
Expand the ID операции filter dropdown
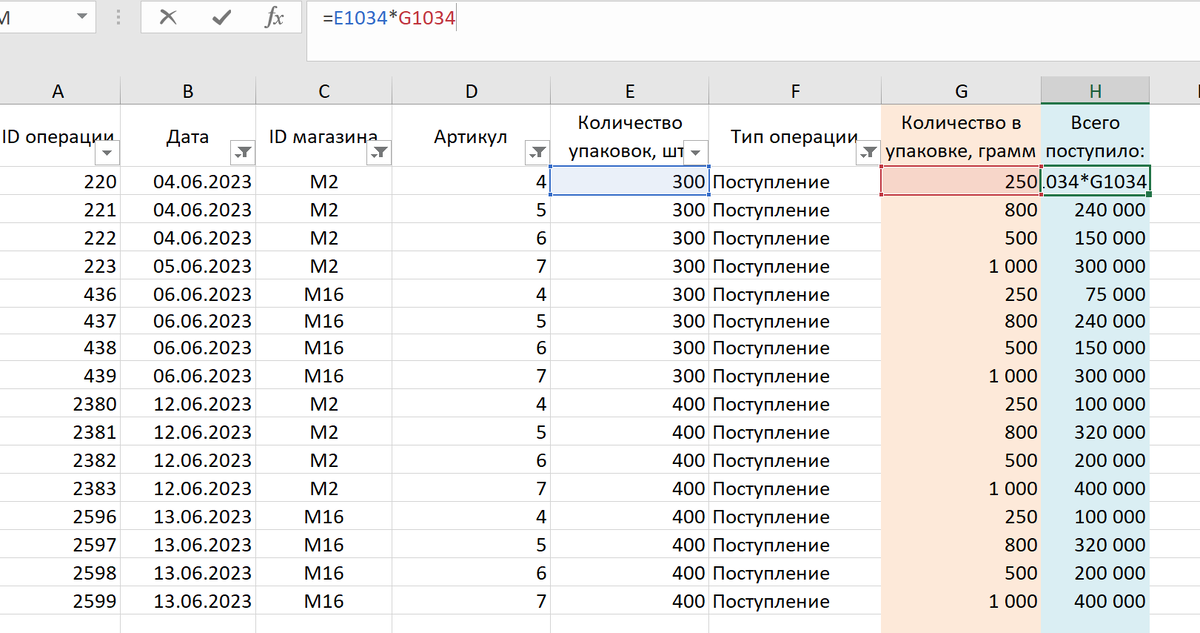[x=107, y=152]
